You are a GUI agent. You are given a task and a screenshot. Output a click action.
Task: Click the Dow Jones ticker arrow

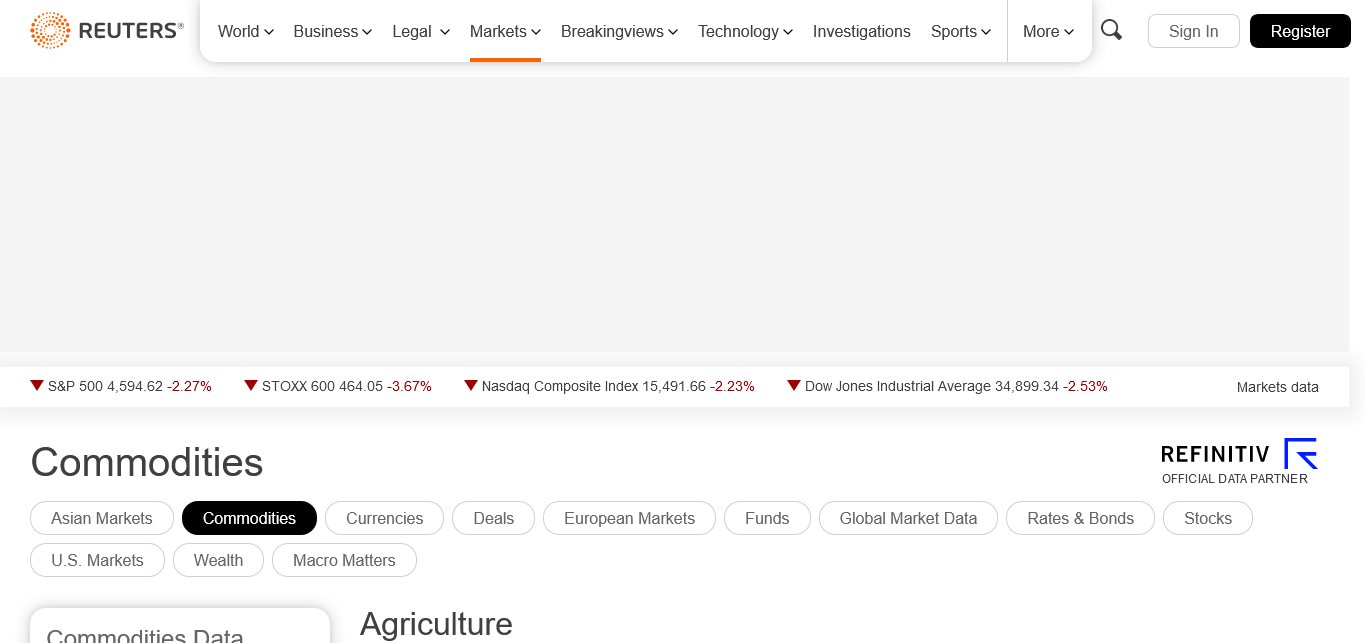(794, 385)
